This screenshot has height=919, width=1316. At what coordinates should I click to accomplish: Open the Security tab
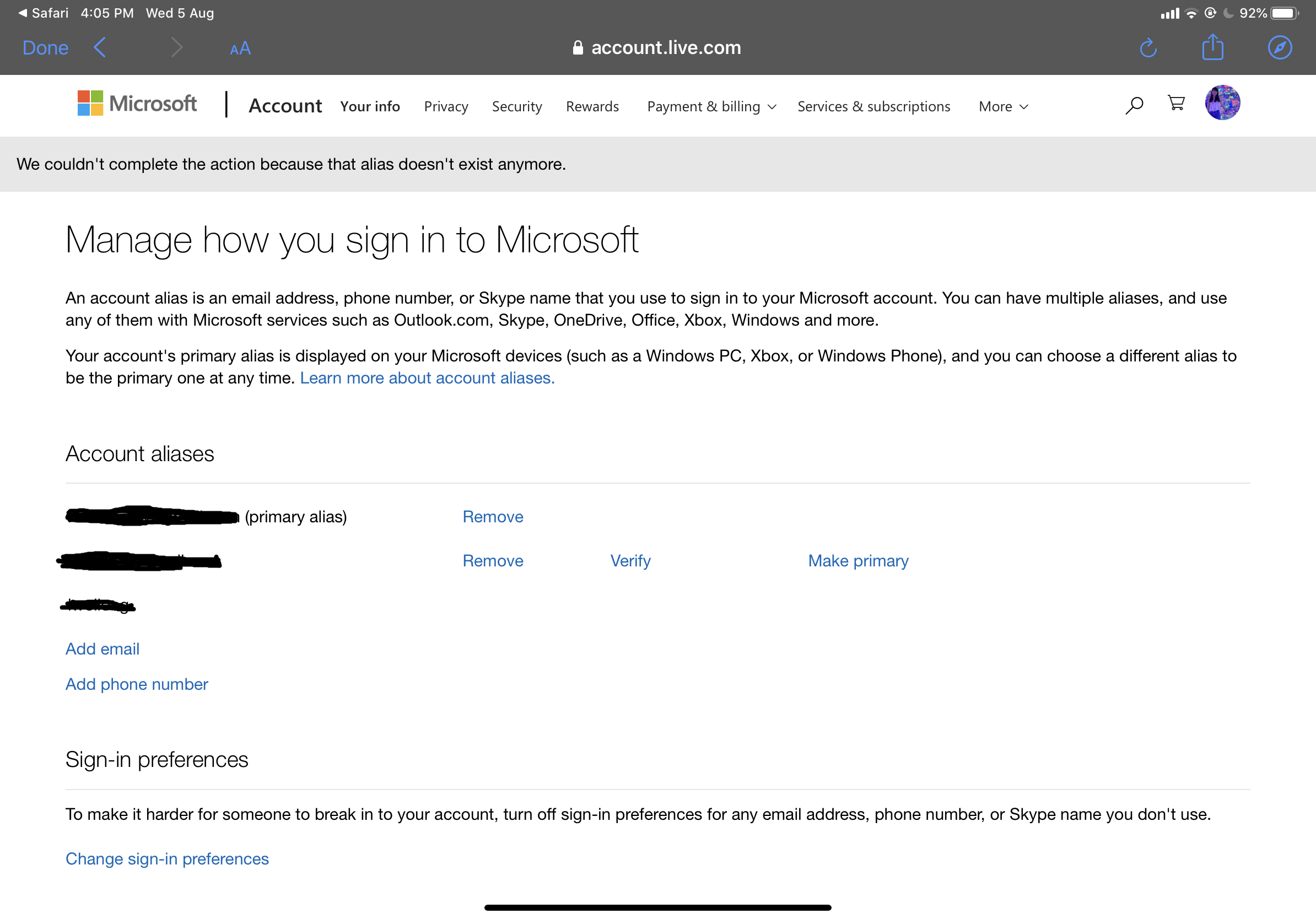(x=517, y=106)
